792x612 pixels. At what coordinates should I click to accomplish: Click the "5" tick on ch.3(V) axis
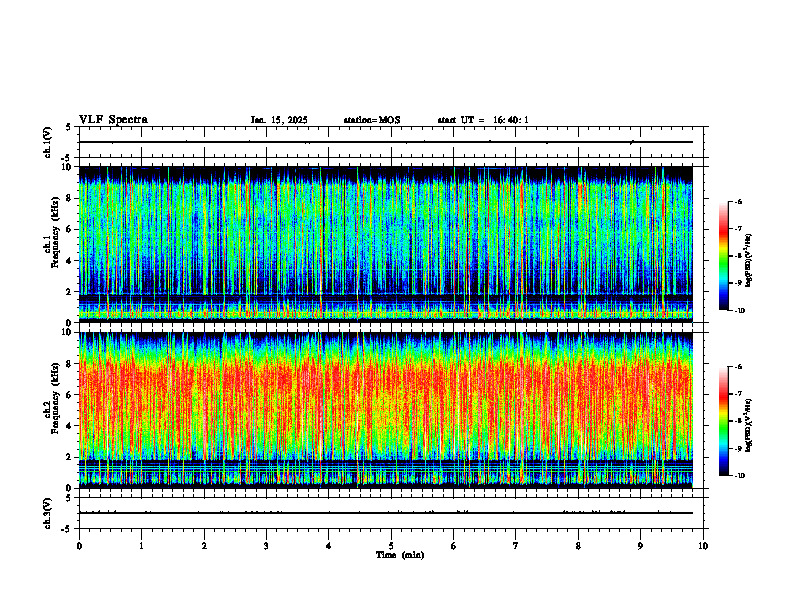coord(68,498)
